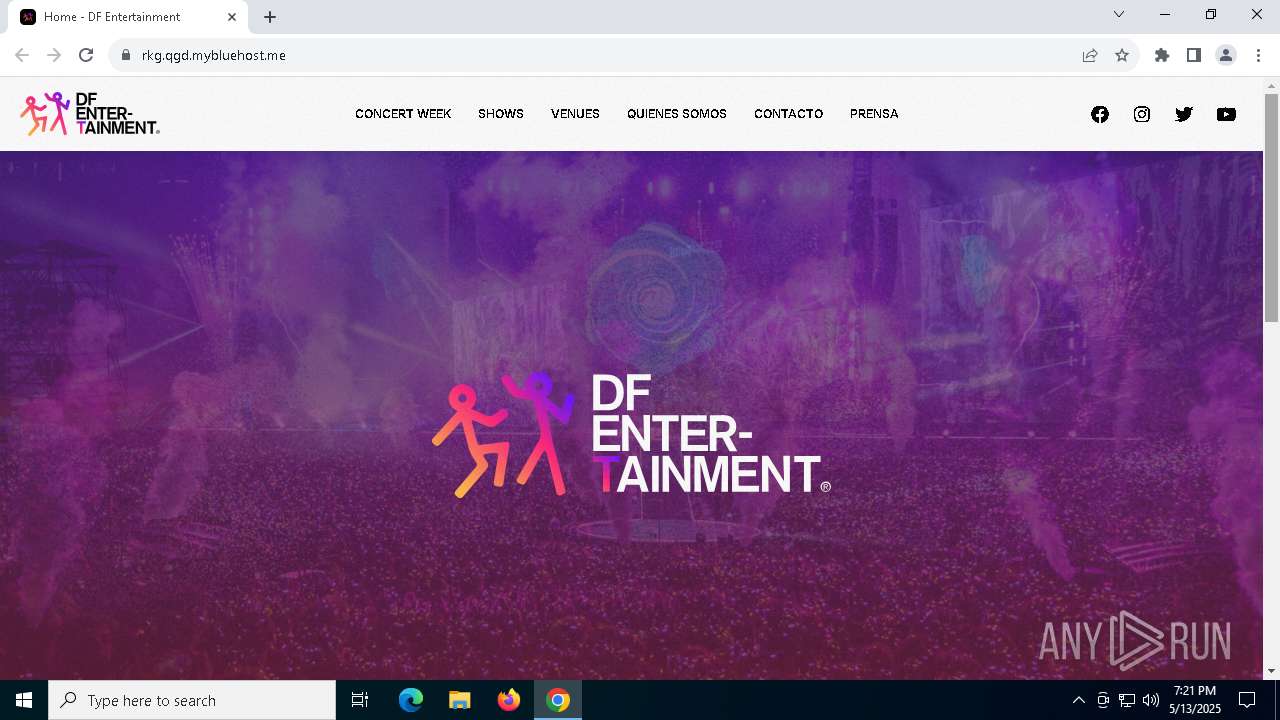
Task: Click the Windows taskbar search box
Action: (192, 700)
